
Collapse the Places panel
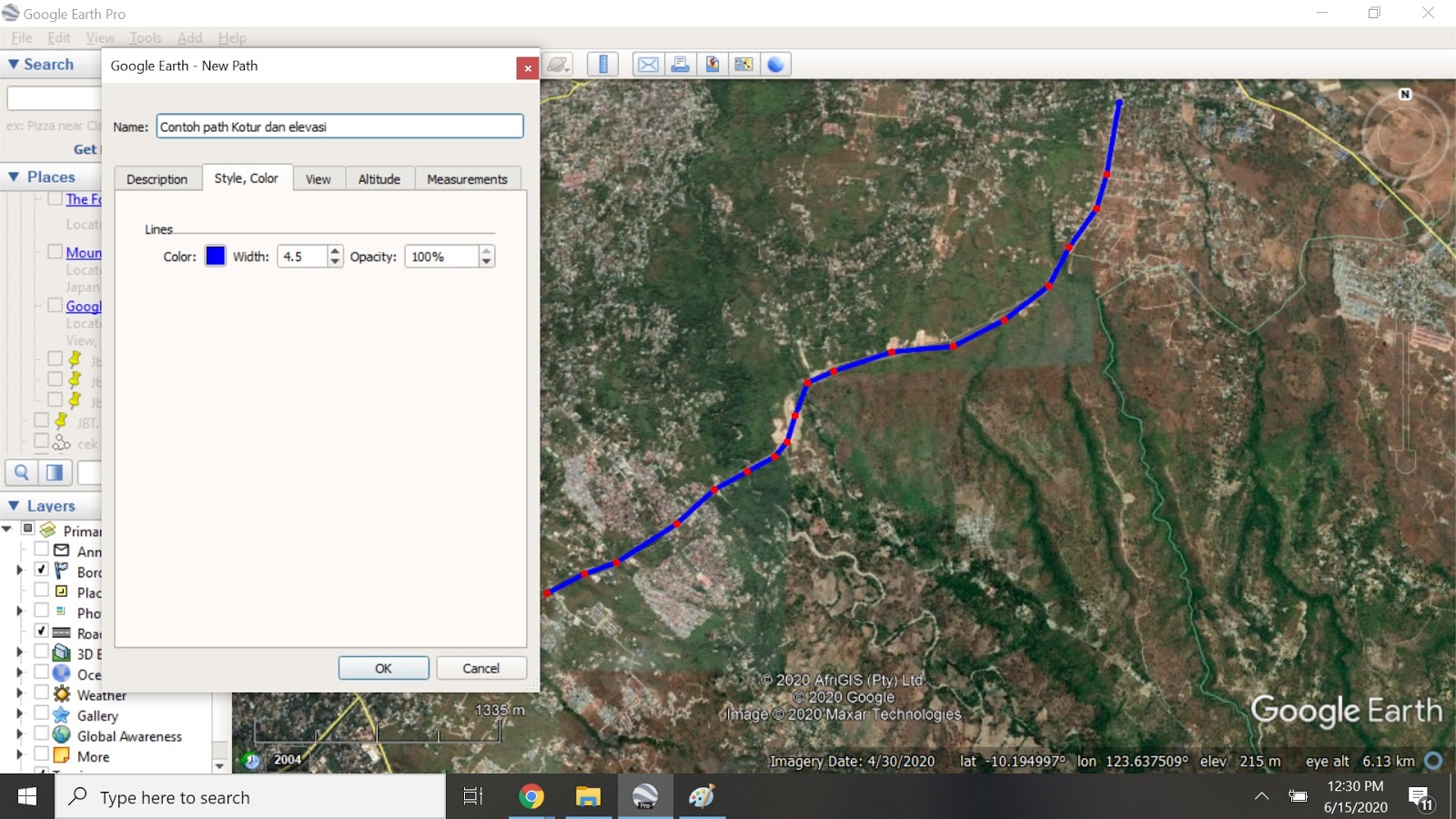(x=14, y=177)
